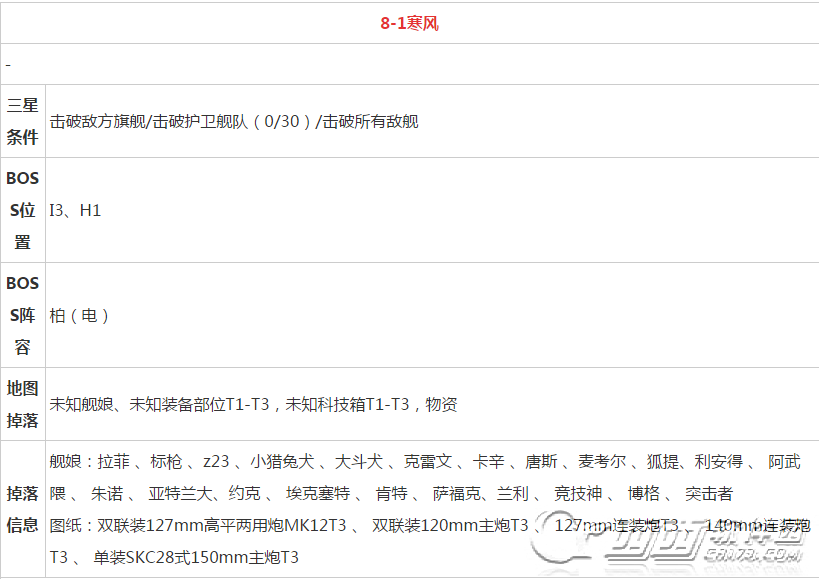Click the ship name 竞技神
The width and height of the screenshot is (819, 579).
pyautogui.click(x=578, y=493)
